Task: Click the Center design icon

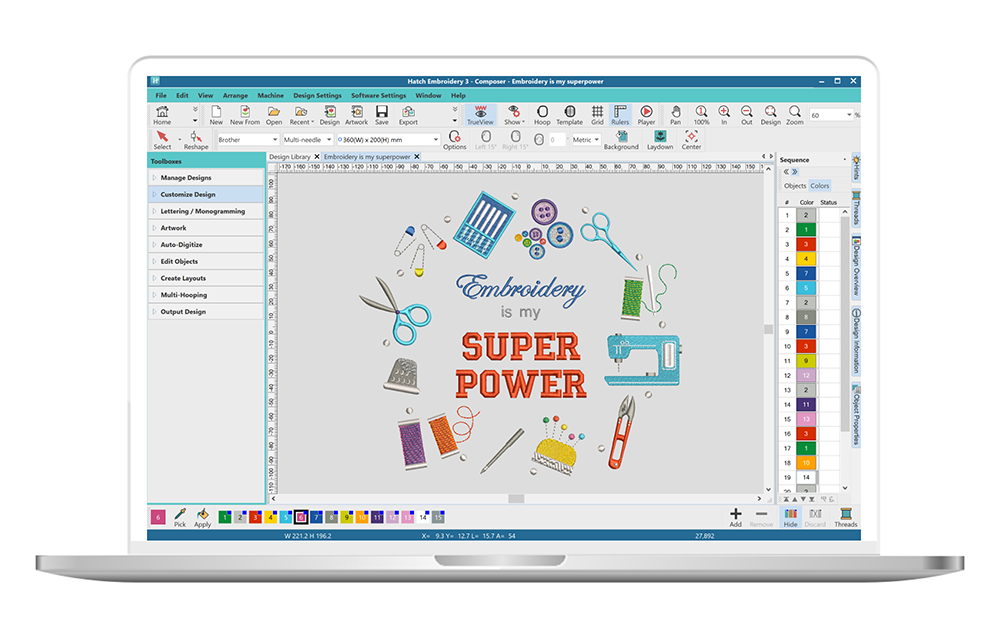Action: [x=691, y=138]
